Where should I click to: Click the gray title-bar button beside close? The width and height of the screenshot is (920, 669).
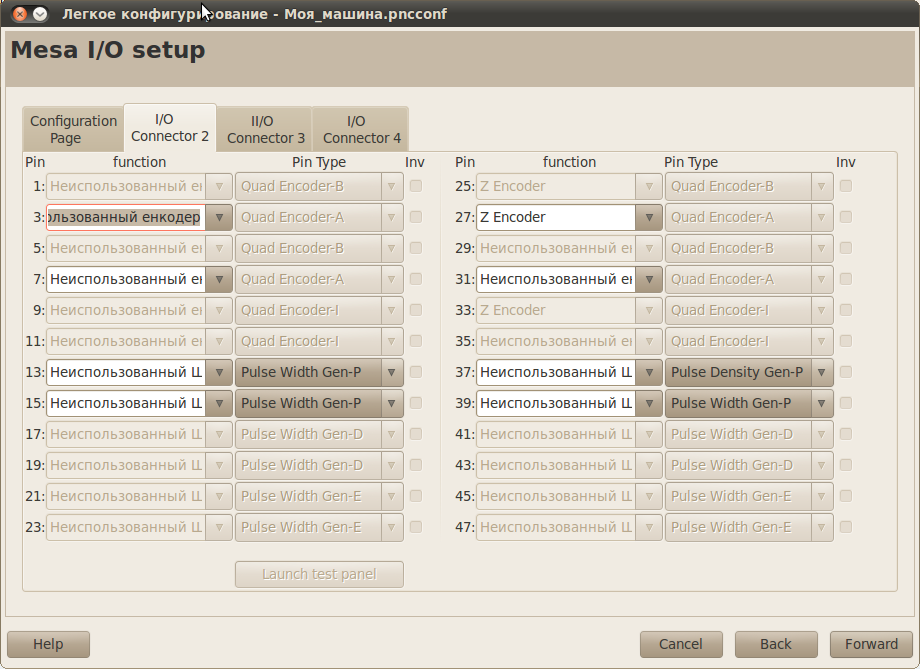click(x=40, y=13)
